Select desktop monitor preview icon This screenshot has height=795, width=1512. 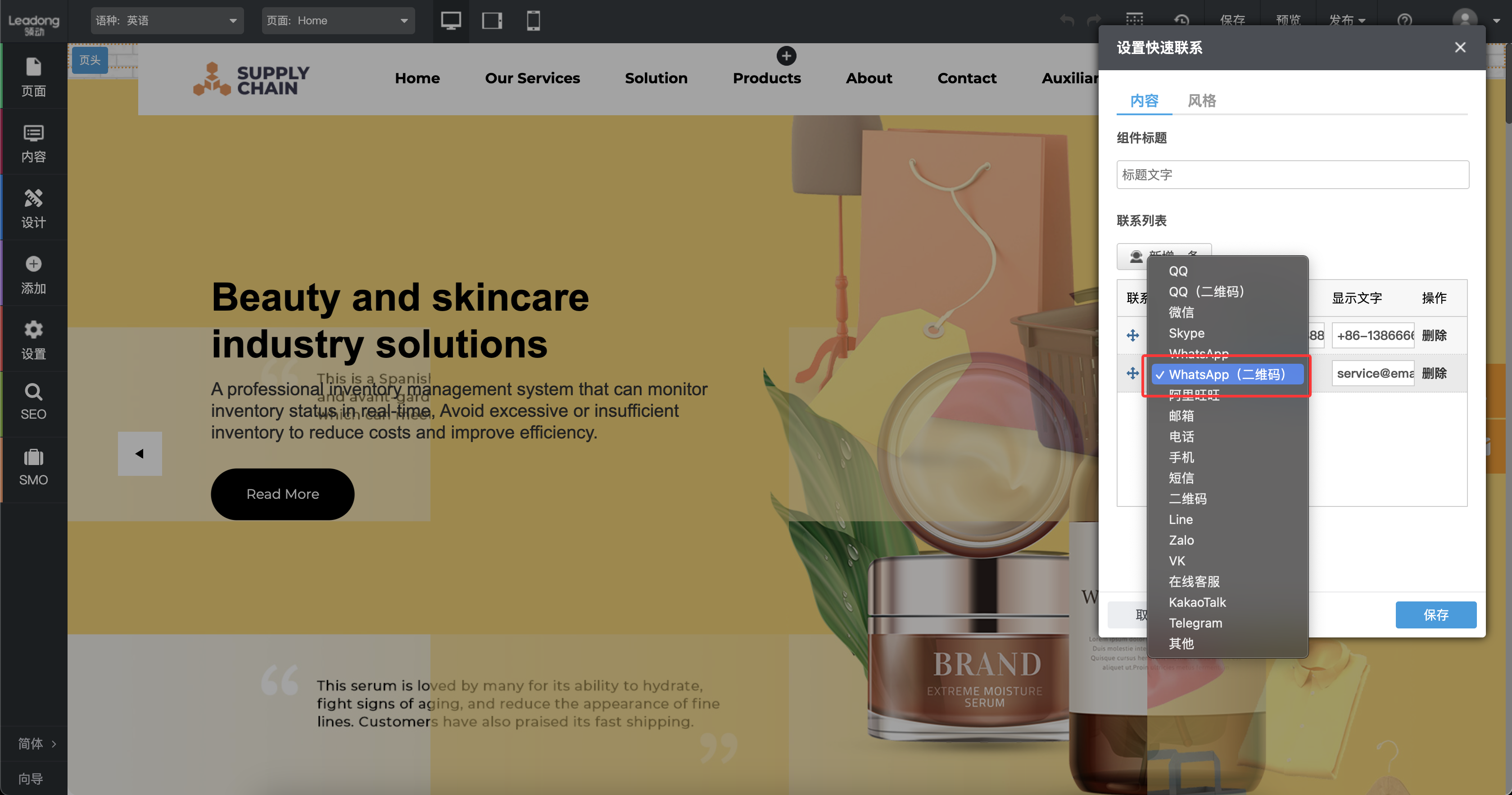(451, 21)
